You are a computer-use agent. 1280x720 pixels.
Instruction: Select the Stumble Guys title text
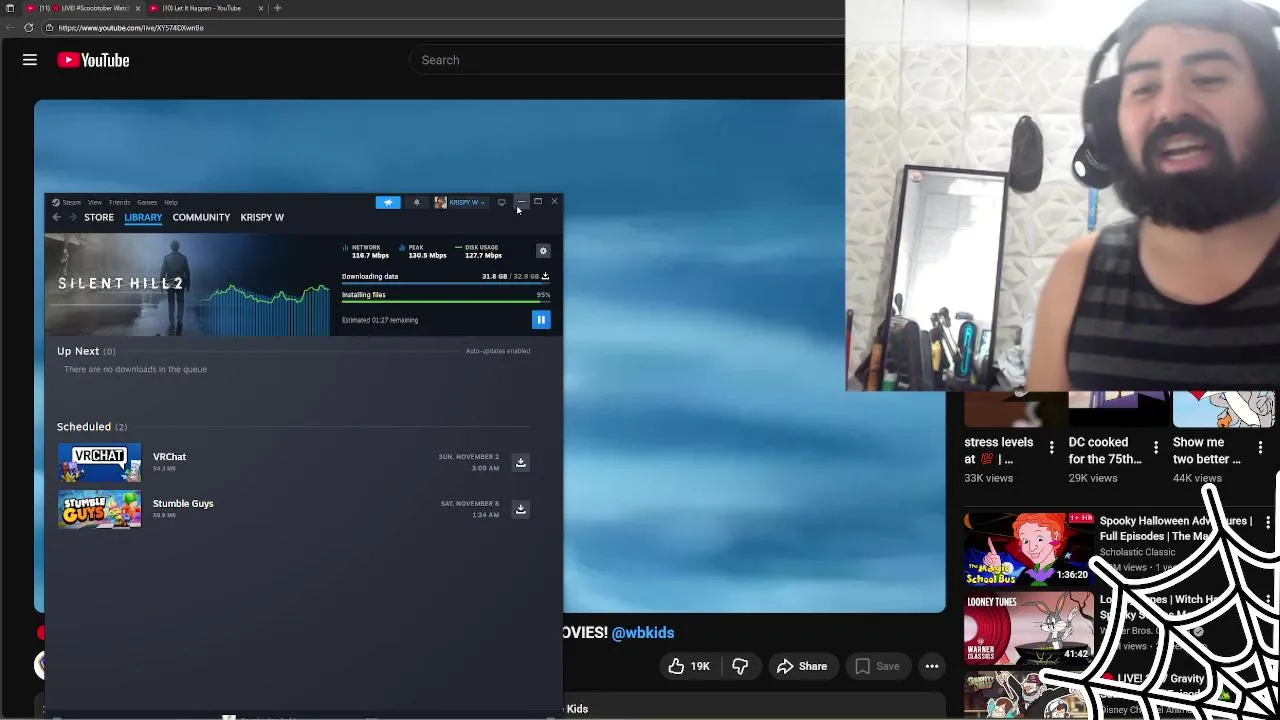pyautogui.click(x=183, y=503)
